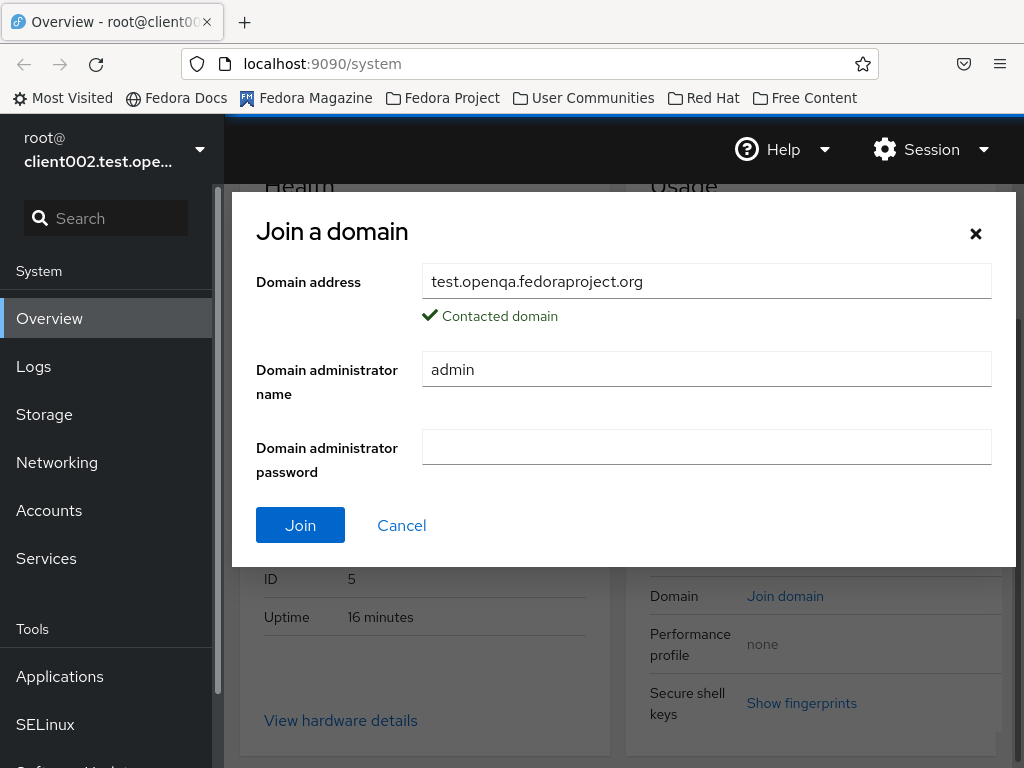
Task: Click the Fedora favicon on the tab
Action: pos(18,22)
